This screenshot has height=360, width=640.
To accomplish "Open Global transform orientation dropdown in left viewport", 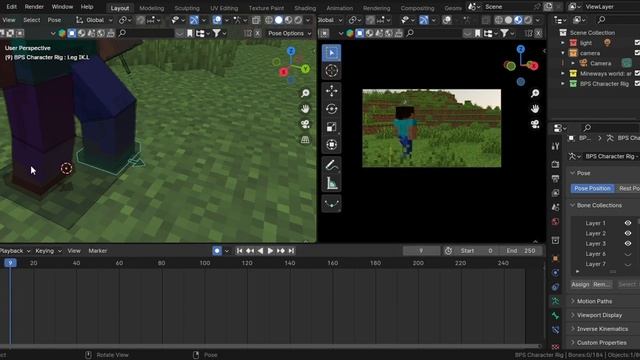I will click(95, 20).
